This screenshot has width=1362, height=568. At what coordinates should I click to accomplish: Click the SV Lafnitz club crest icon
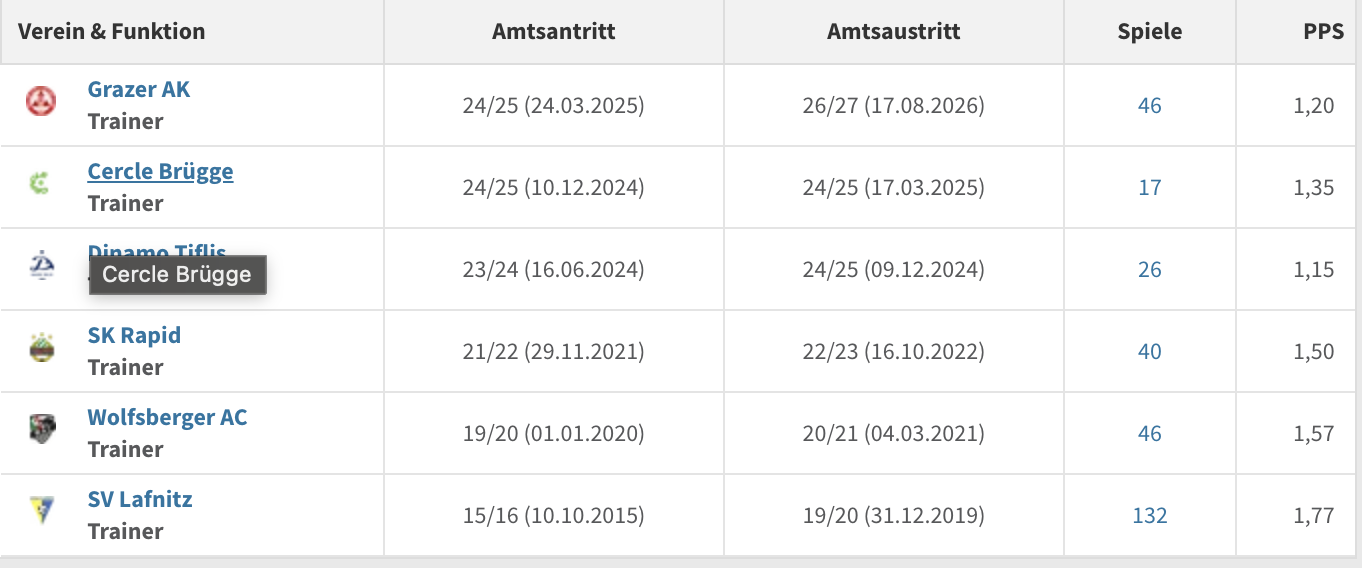[x=41, y=511]
